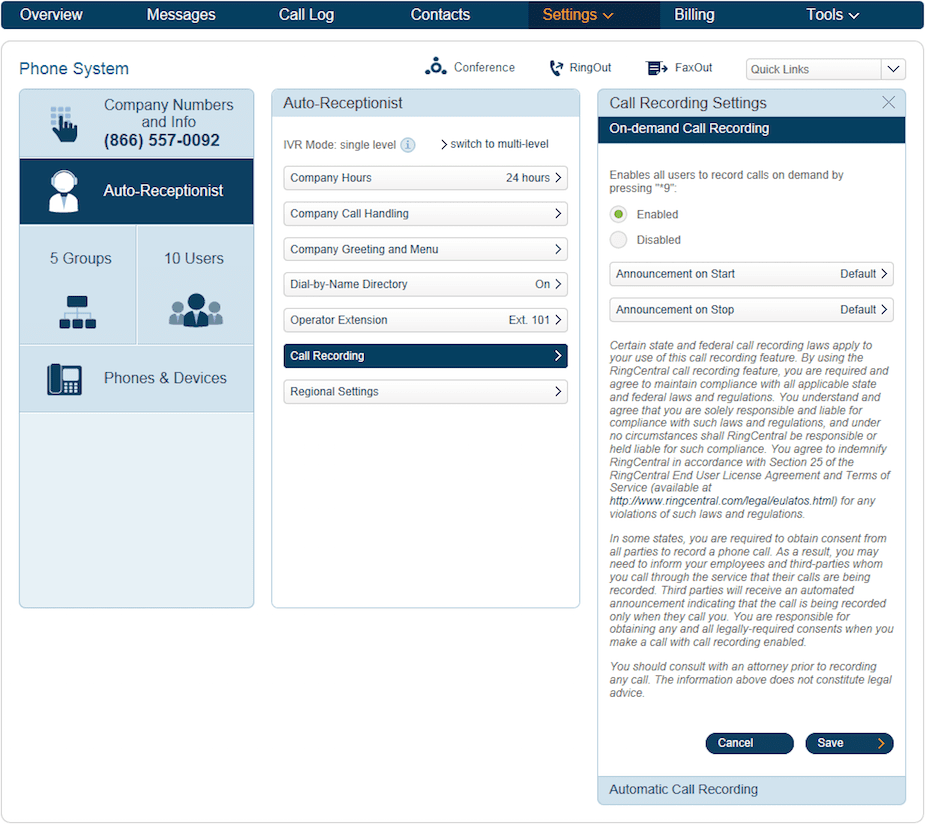Click the RingOut phone icon

tap(556, 68)
